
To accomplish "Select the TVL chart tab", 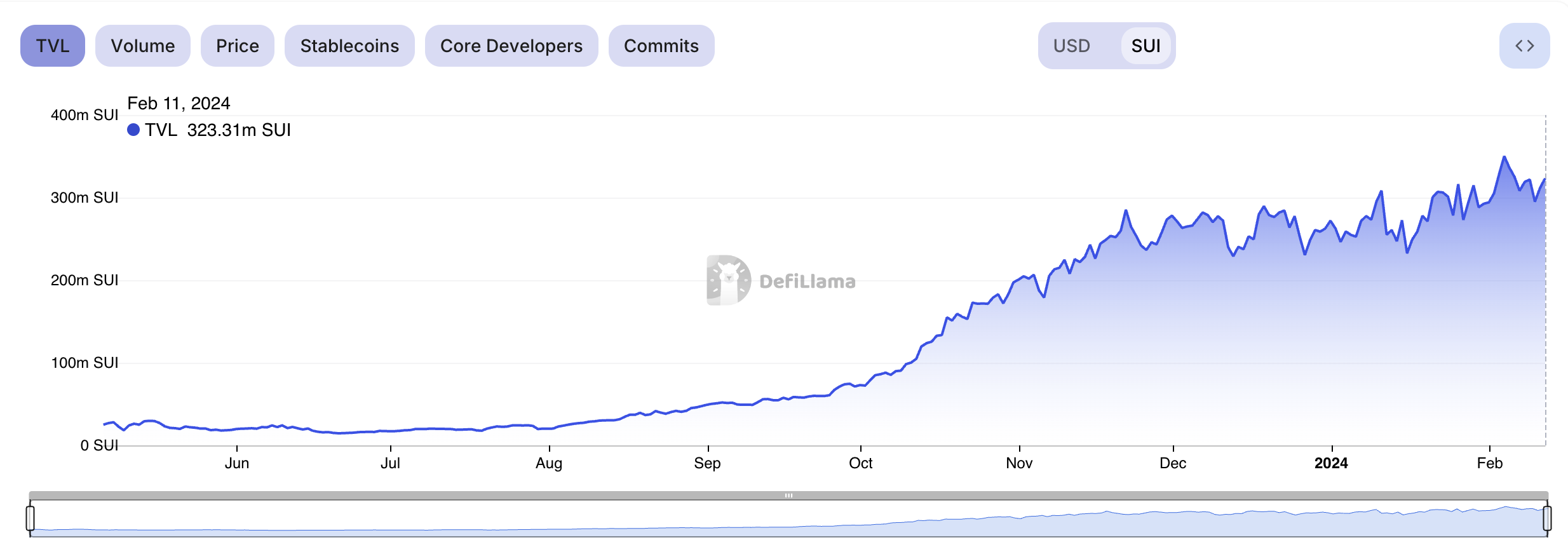I will point(53,46).
